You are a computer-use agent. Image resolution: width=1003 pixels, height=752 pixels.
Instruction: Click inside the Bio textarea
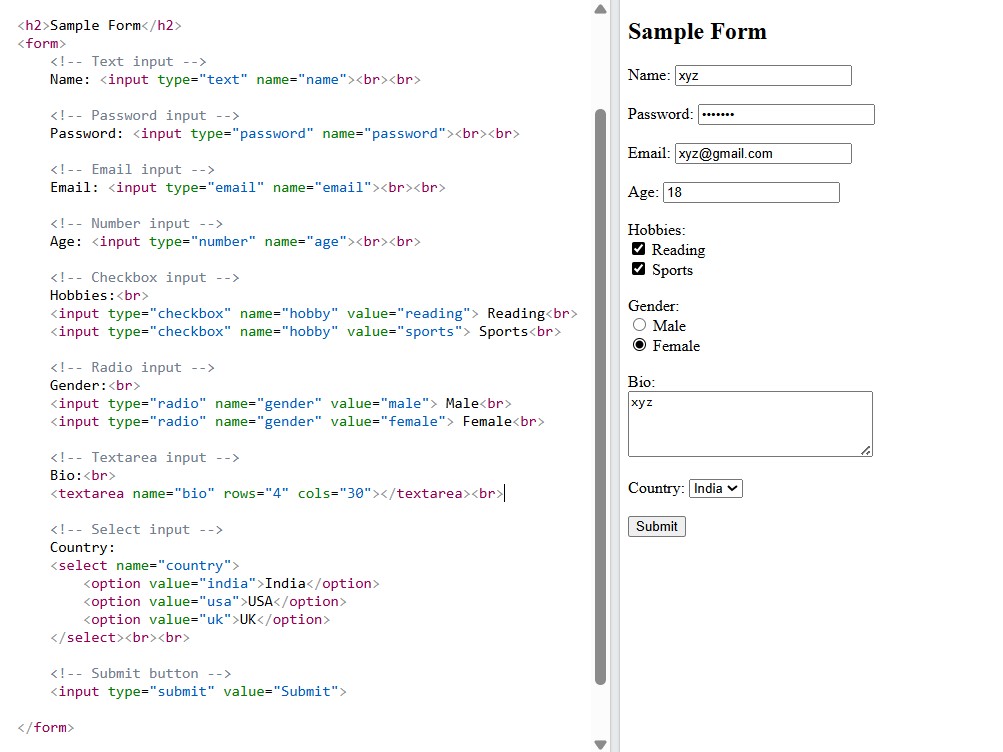[x=750, y=424]
